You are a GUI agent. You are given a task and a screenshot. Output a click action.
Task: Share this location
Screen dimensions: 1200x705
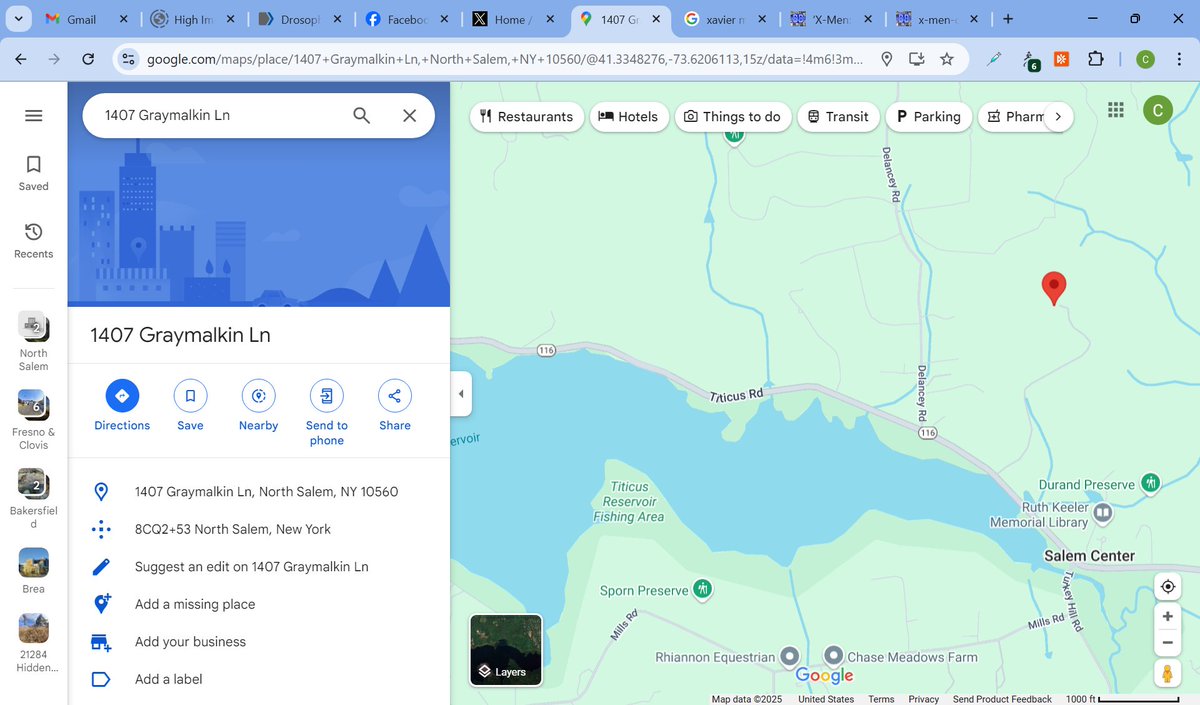(395, 406)
